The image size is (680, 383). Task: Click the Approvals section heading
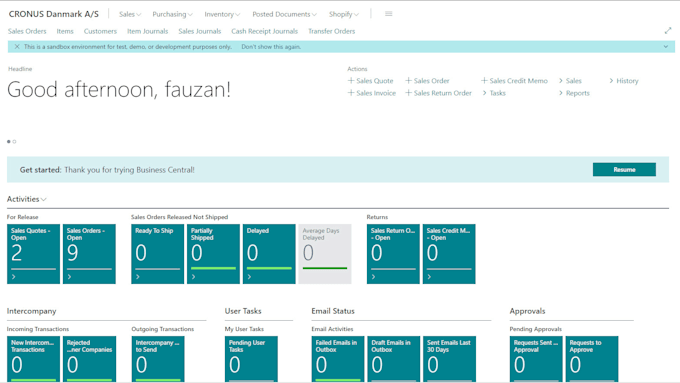(x=527, y=311)
